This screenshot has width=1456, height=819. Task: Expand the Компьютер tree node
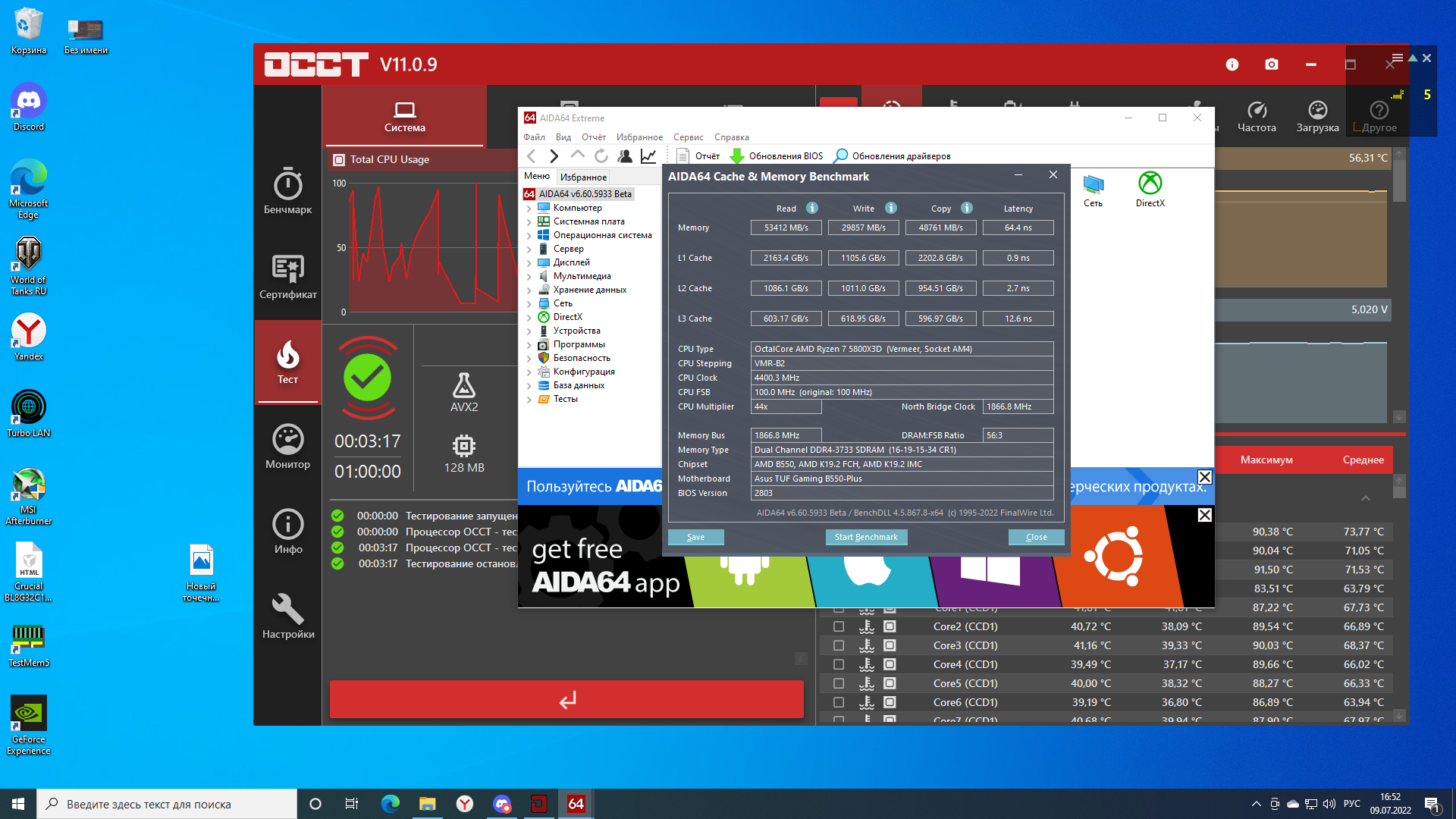pos(529,209)
